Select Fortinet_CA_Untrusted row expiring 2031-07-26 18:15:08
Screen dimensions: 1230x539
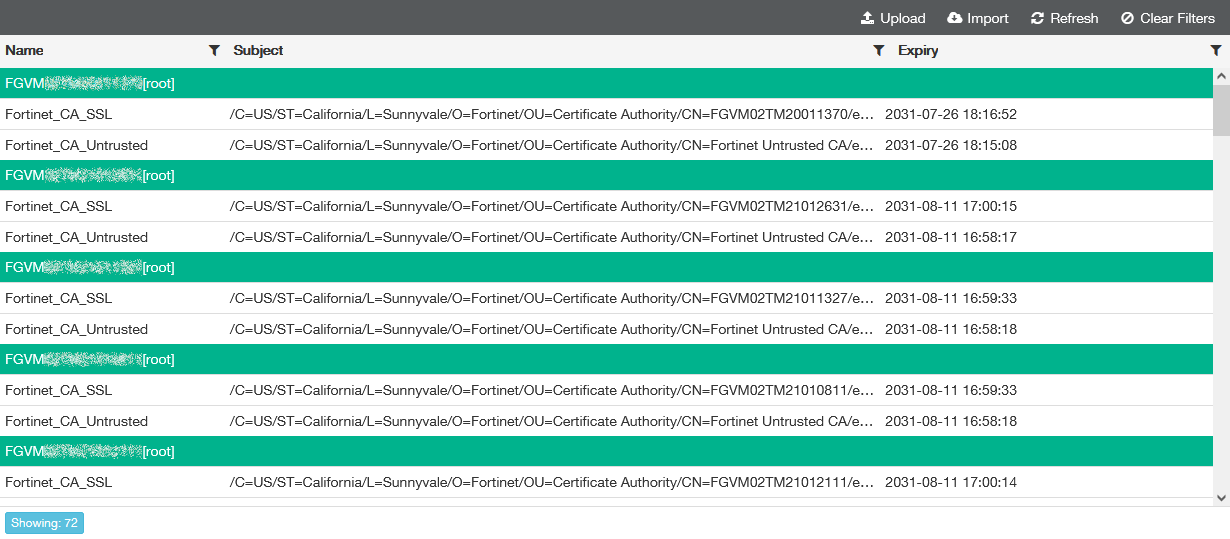(606, 145)
